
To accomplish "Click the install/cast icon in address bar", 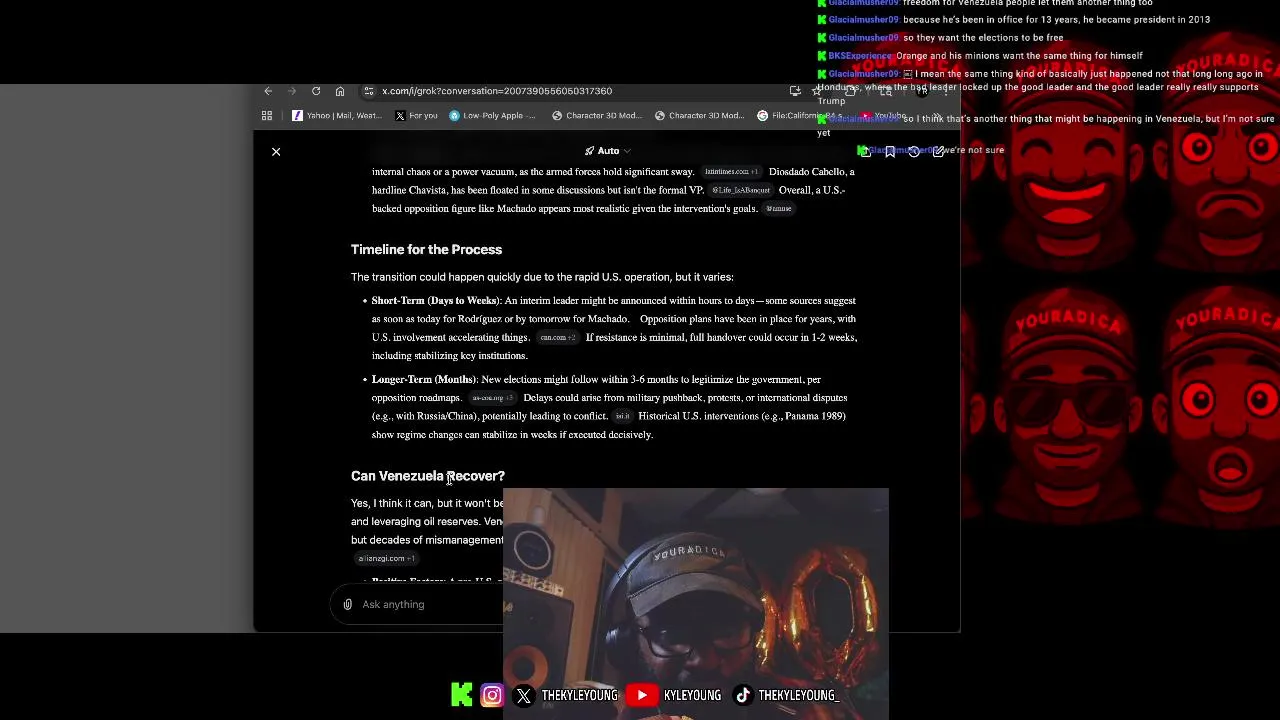I will (x=795, y=91).
